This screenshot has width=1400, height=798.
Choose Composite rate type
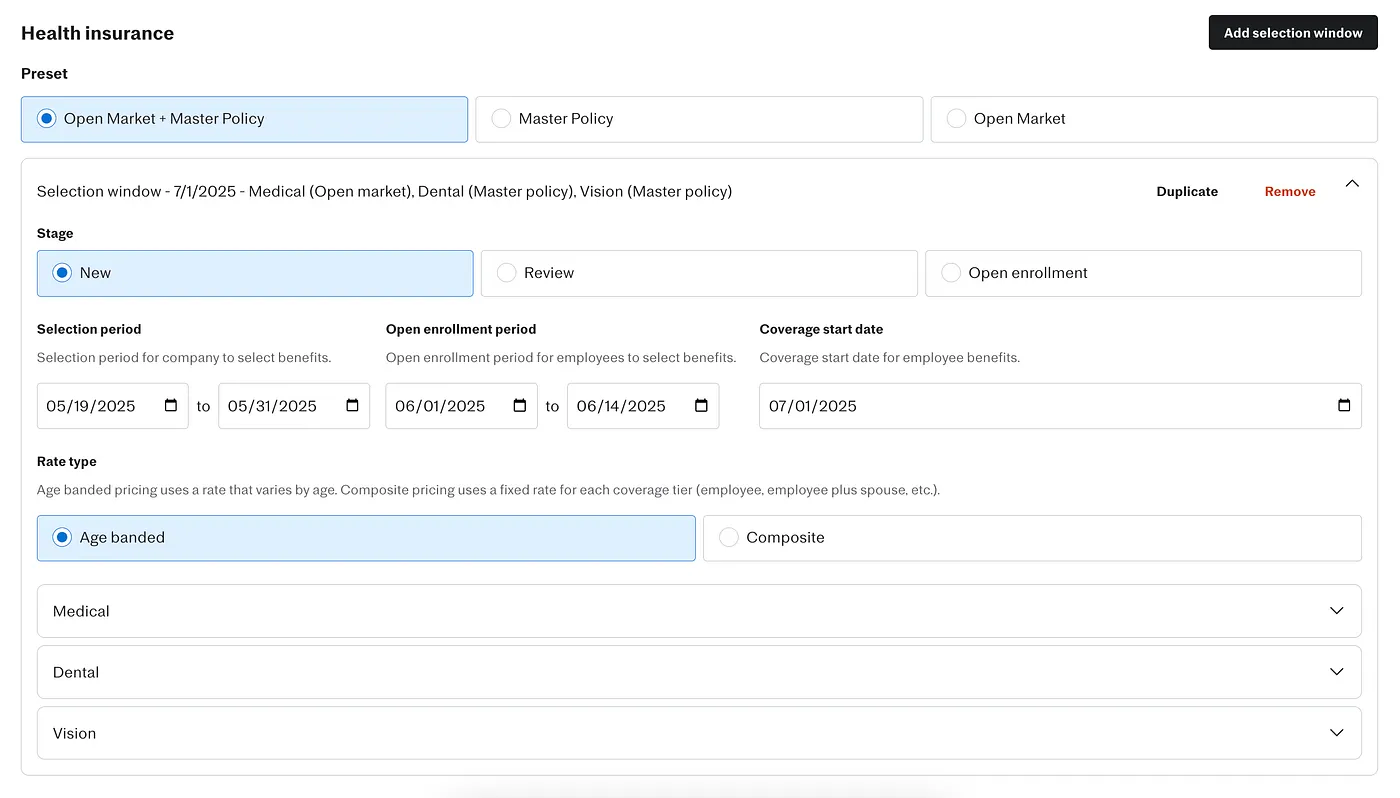1032,538
